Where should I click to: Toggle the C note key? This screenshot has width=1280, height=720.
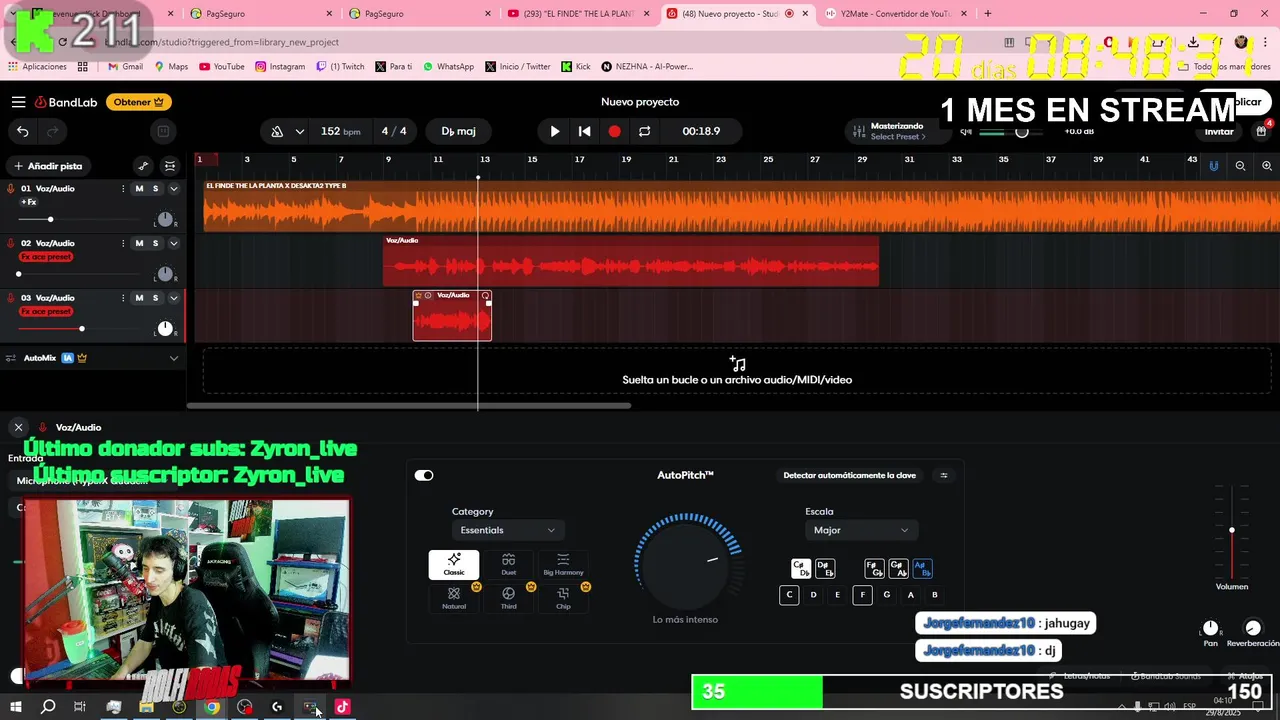tap(789, 595)
